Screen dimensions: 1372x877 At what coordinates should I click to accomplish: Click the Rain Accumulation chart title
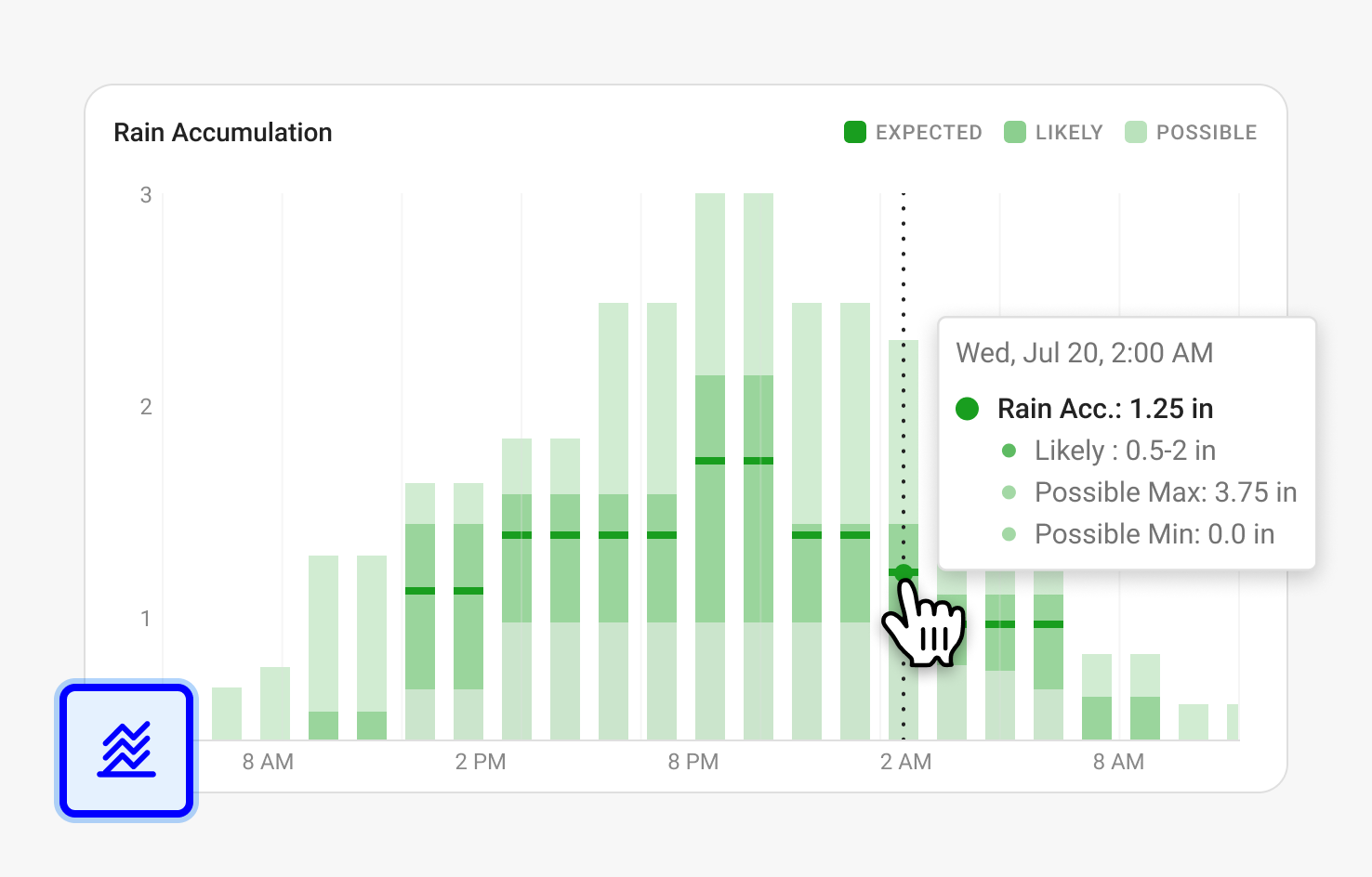click(x=223, y=133)
